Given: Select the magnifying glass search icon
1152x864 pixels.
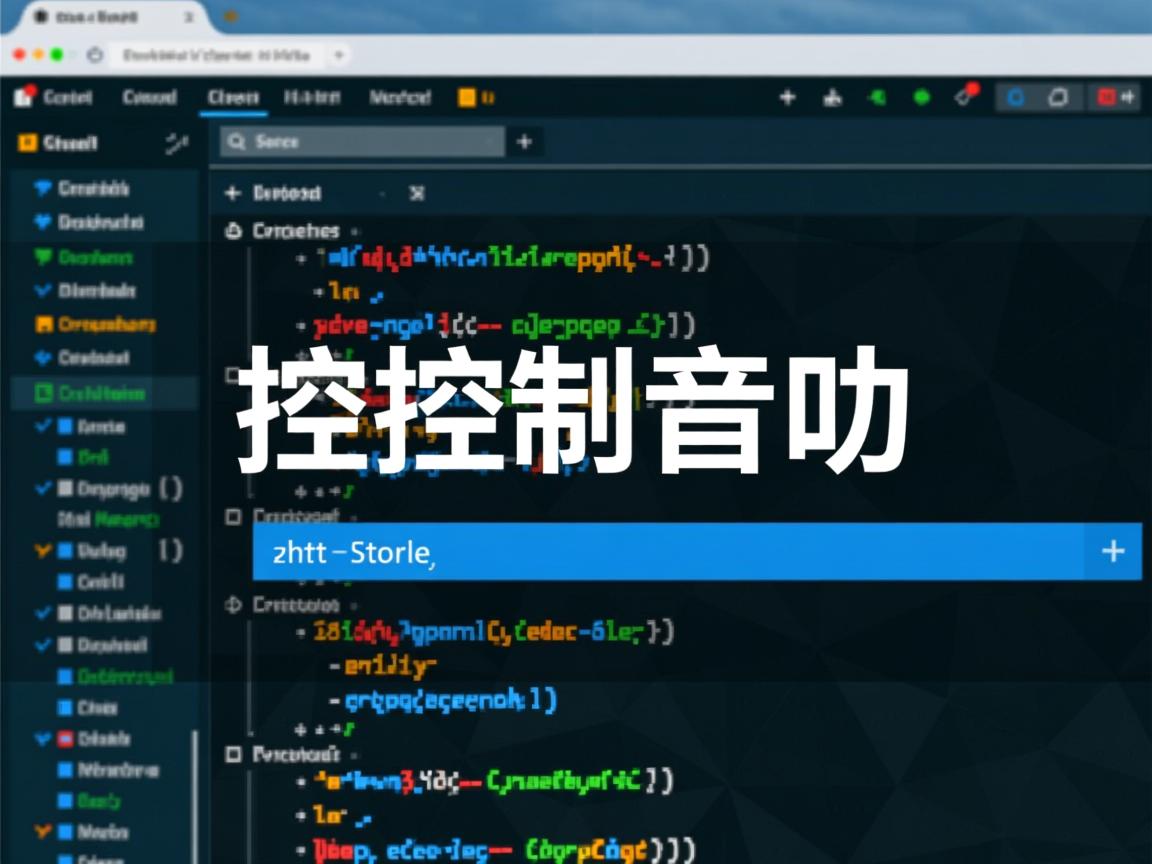Looking at the screenshot, I should 236,142.
